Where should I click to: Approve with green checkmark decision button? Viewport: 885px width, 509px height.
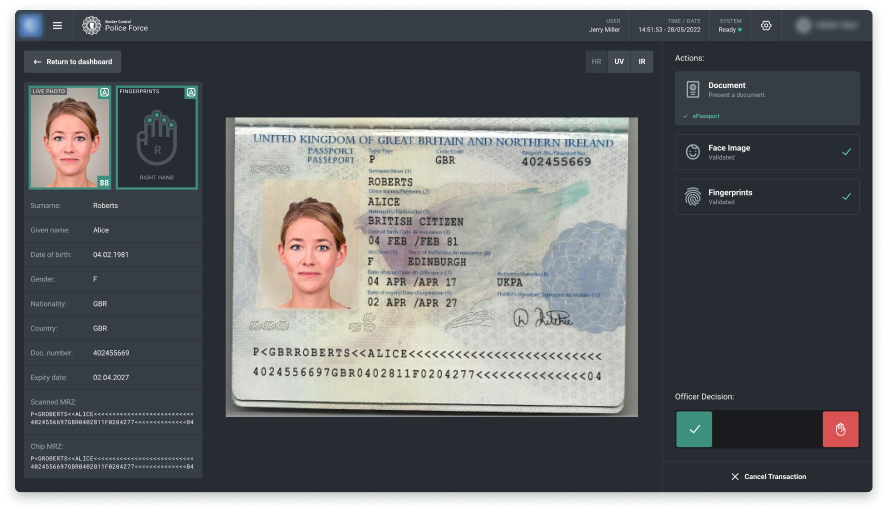coord(694,429)
